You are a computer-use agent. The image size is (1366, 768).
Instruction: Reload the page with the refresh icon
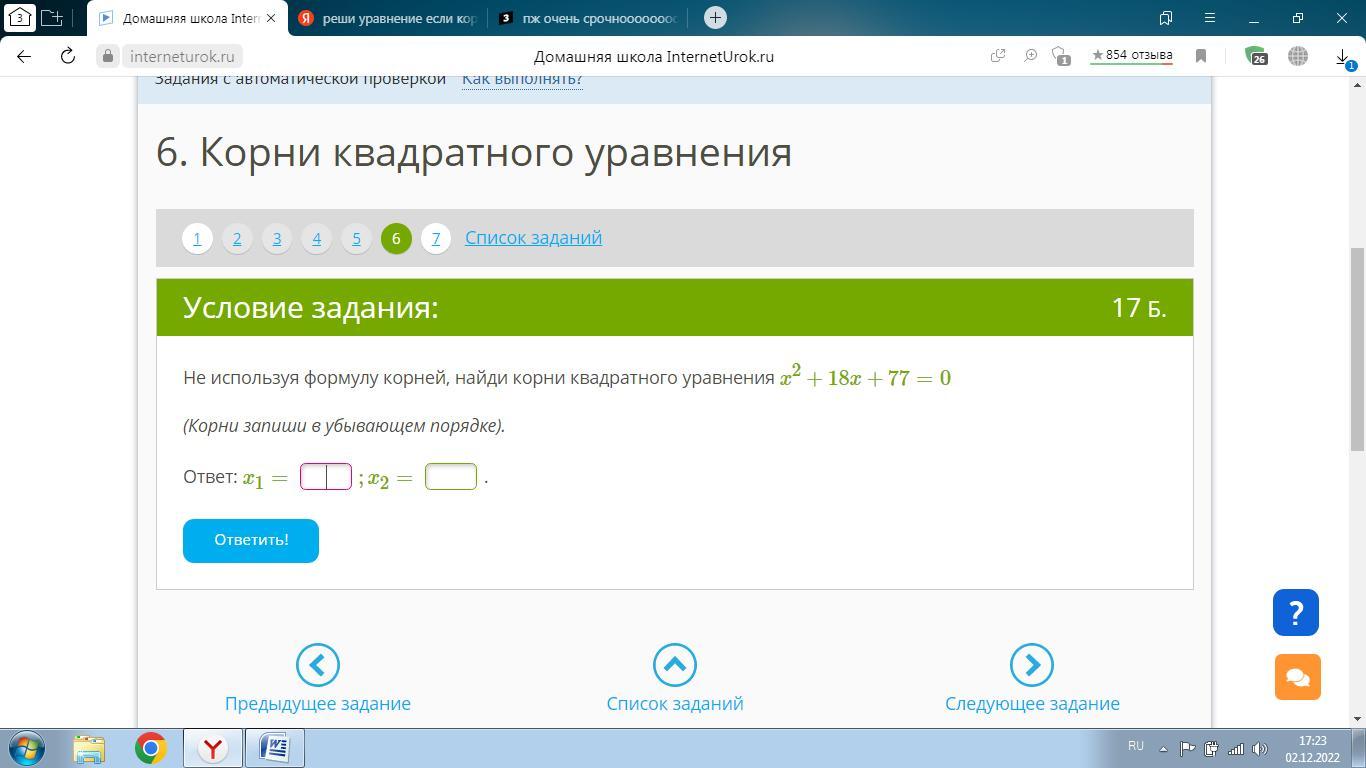pyautogui.click(x=68, y=56)
